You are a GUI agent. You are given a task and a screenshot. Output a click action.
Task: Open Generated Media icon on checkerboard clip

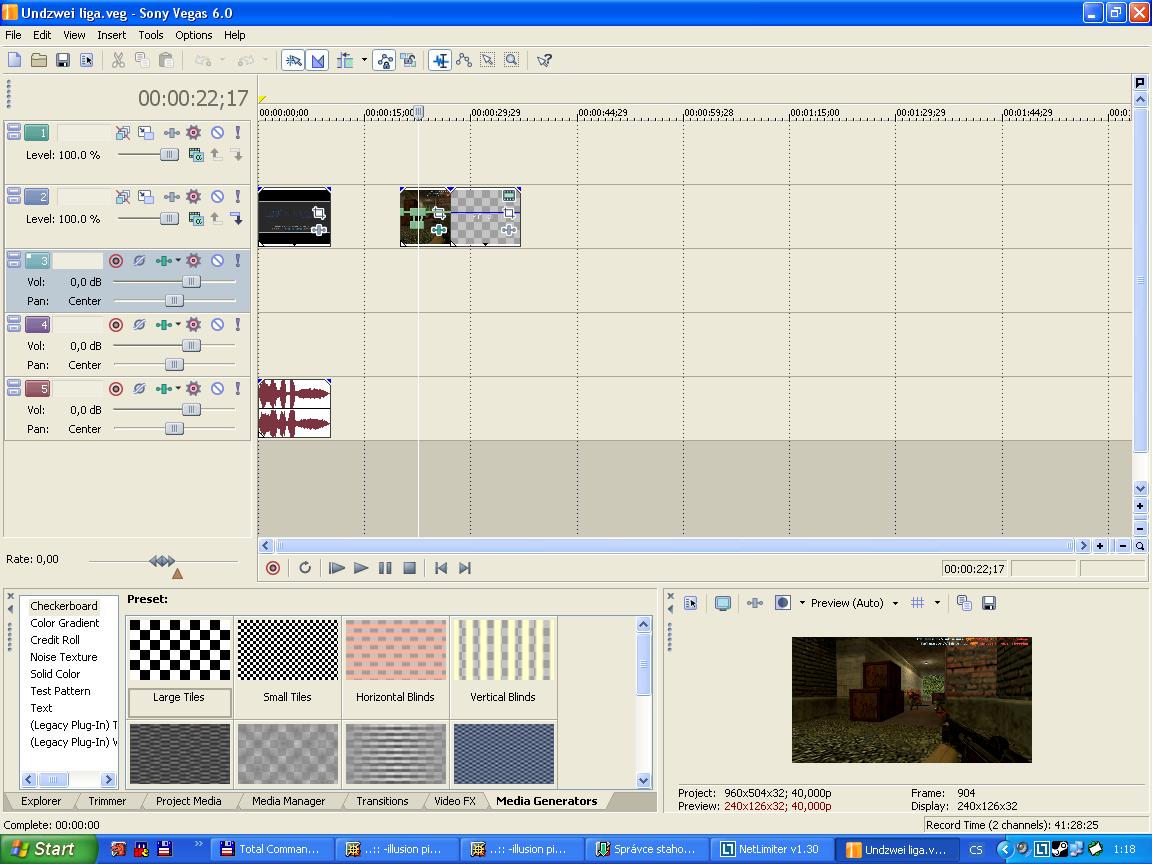(508, 195)
